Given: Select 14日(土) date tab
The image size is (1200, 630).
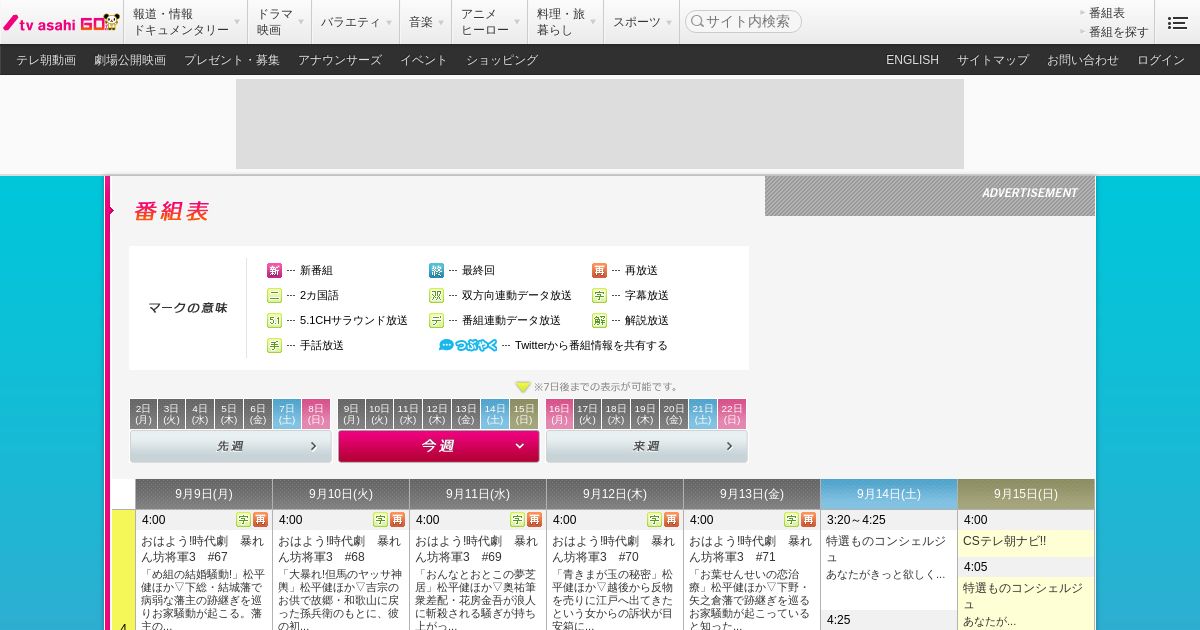Looking at the screenshot, I should [495, 414].
